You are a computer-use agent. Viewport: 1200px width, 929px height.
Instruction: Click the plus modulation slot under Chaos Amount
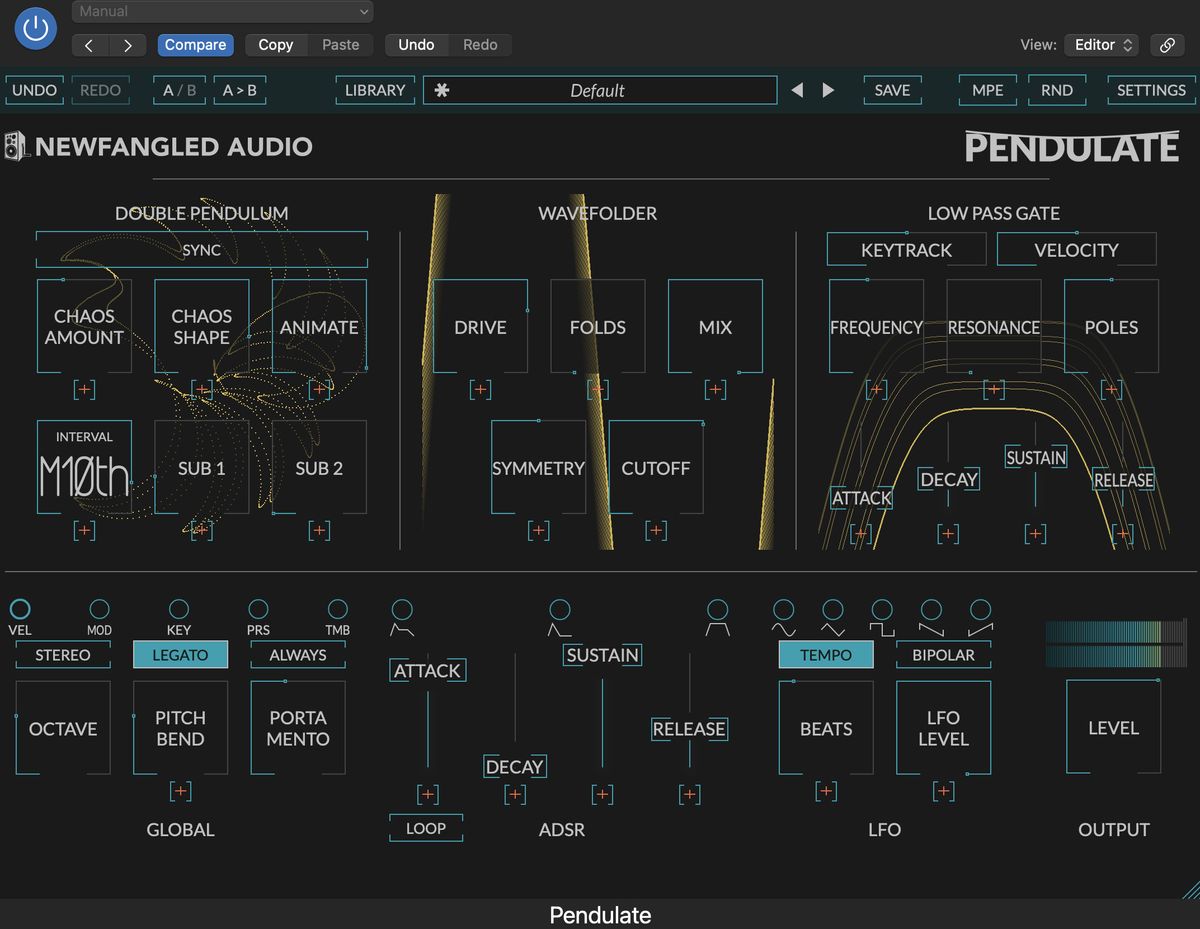tap(84, 389)
